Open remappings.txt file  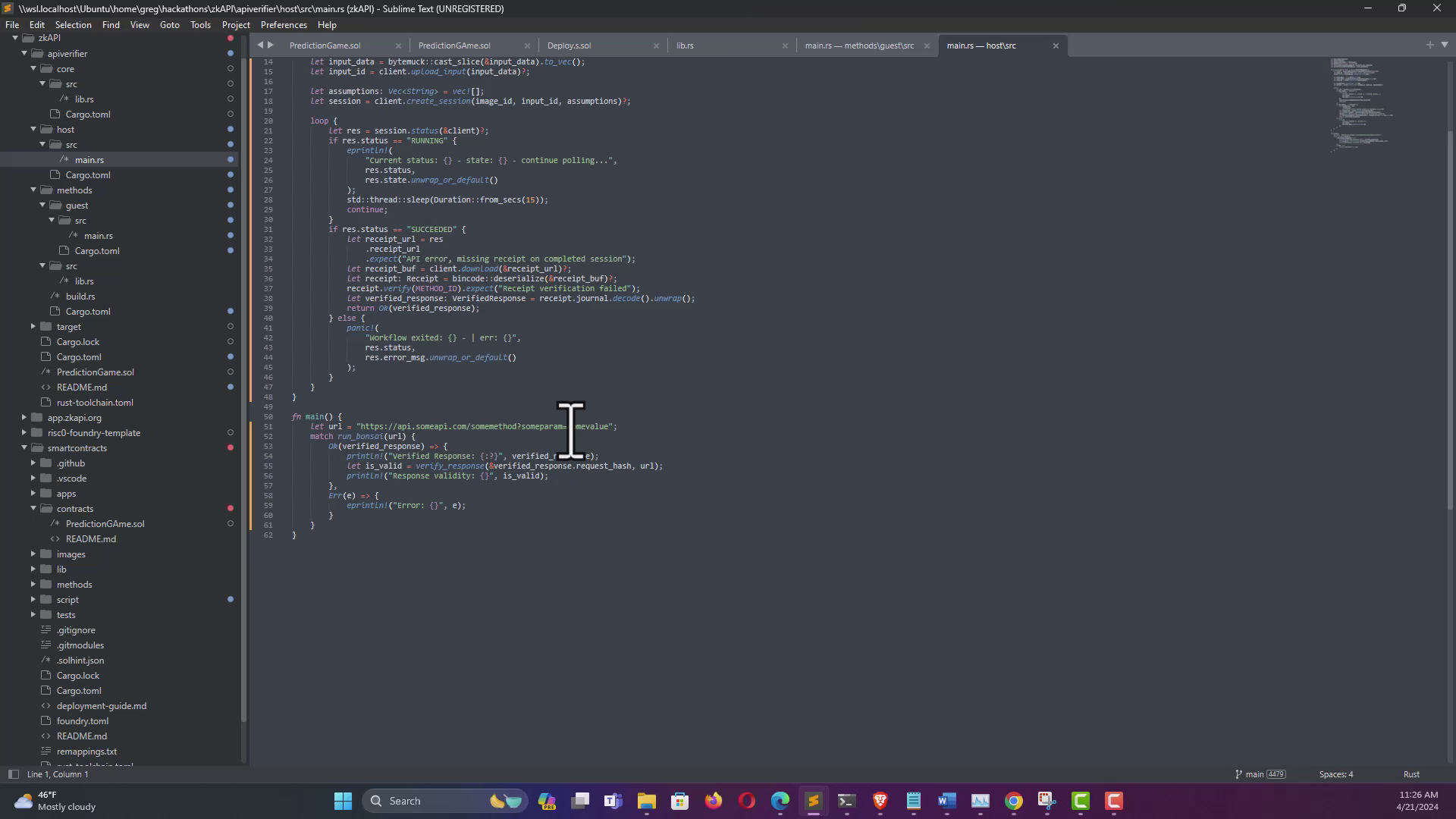point(86,752)
